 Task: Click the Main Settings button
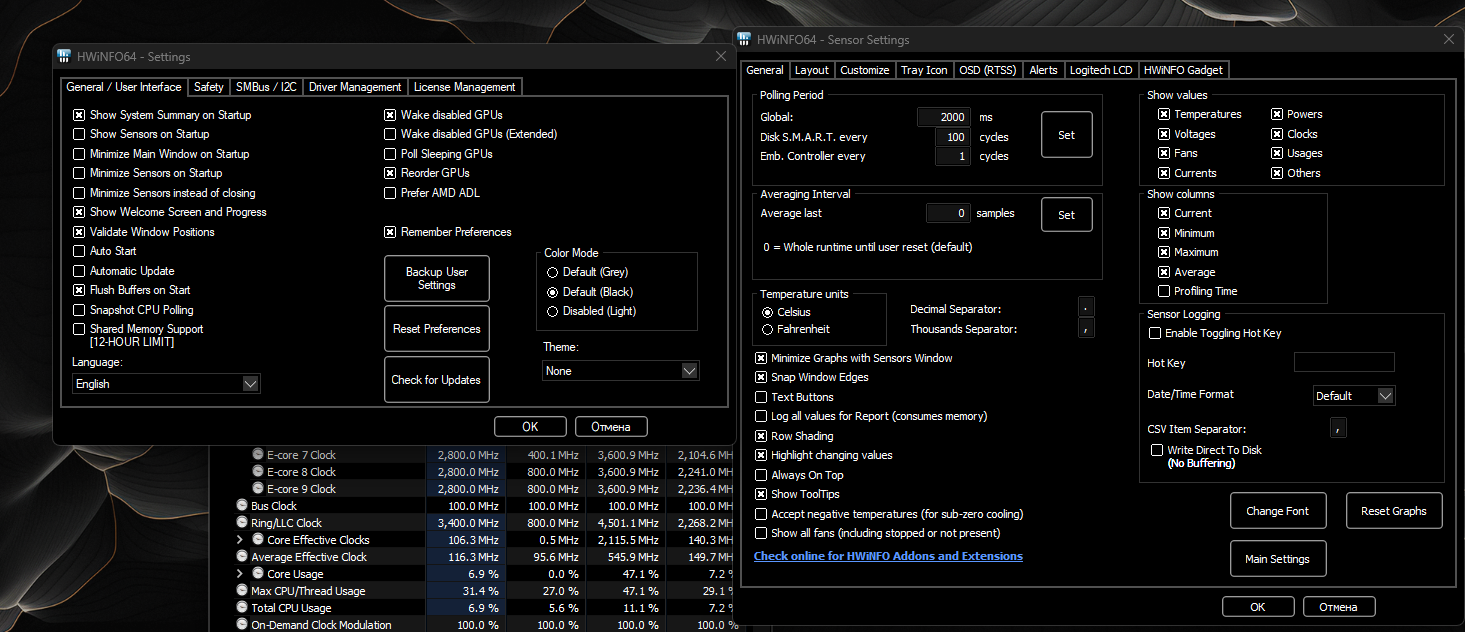point(1277,559)
